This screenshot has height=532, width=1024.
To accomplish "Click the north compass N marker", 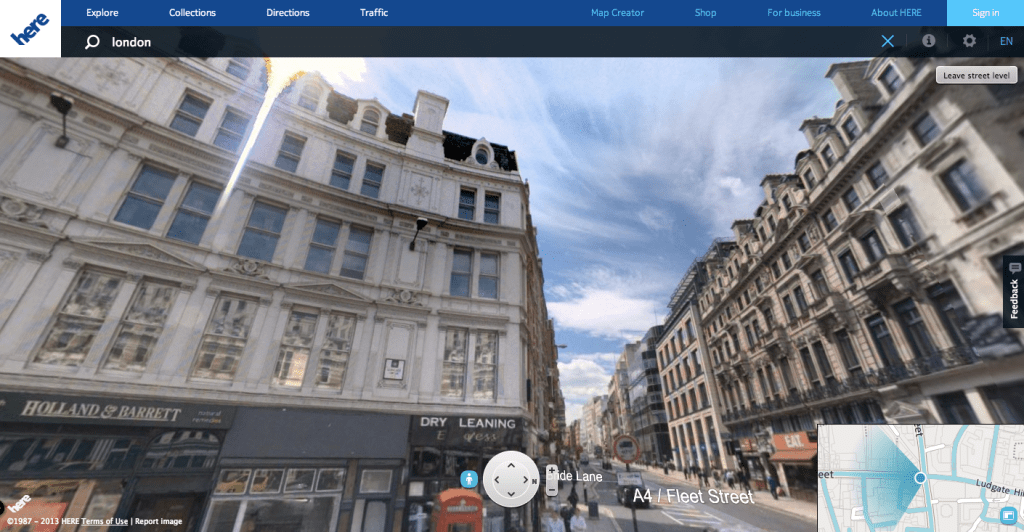I will 535,482.
